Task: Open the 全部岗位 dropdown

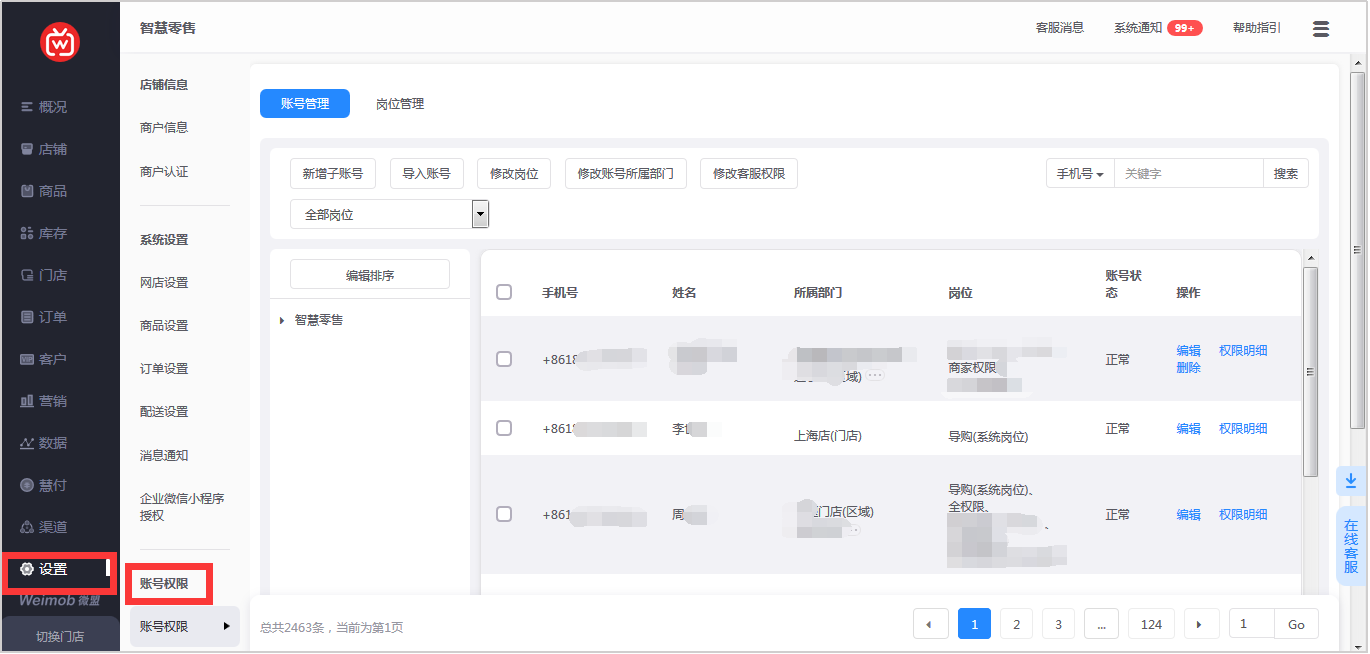Action: click(389, 214)
